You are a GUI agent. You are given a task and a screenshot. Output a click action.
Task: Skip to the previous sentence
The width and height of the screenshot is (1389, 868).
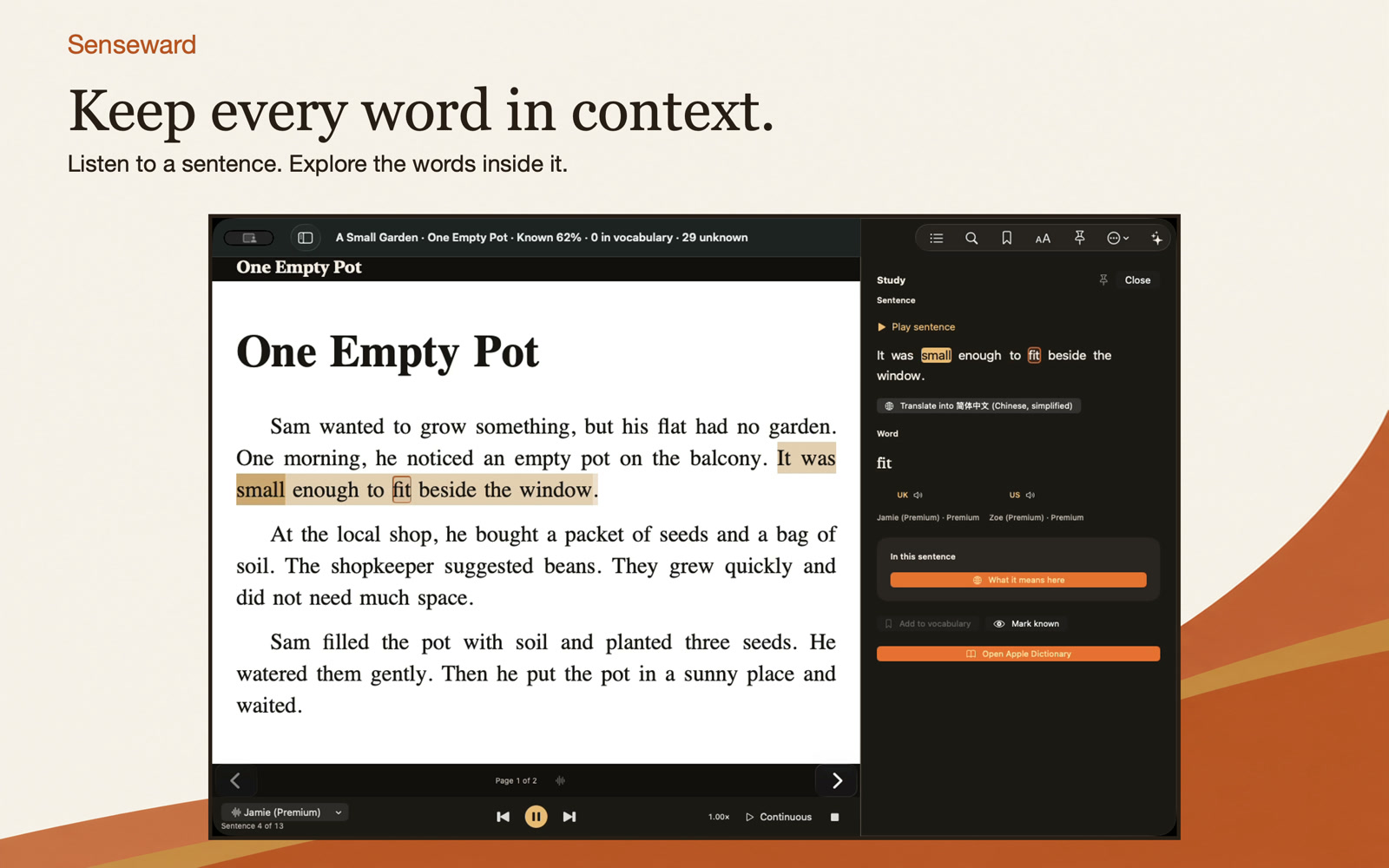coord(503,817)
